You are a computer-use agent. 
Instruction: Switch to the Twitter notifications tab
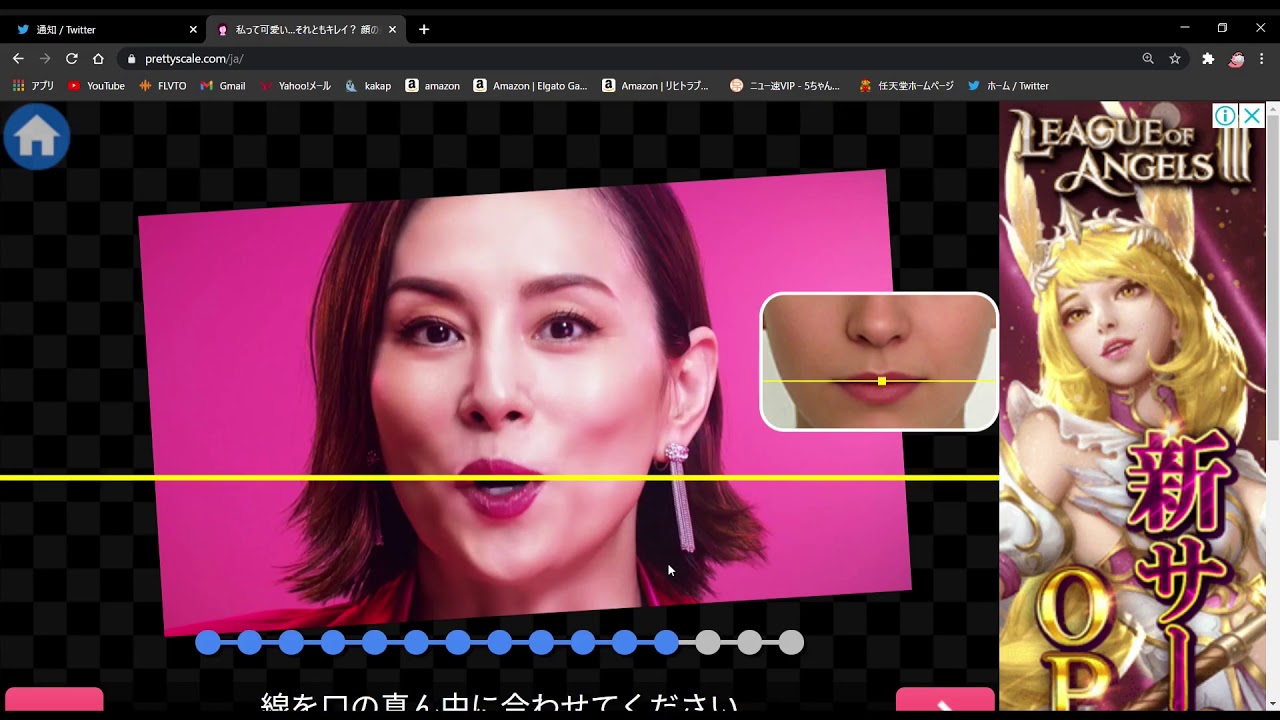(100, 30)
